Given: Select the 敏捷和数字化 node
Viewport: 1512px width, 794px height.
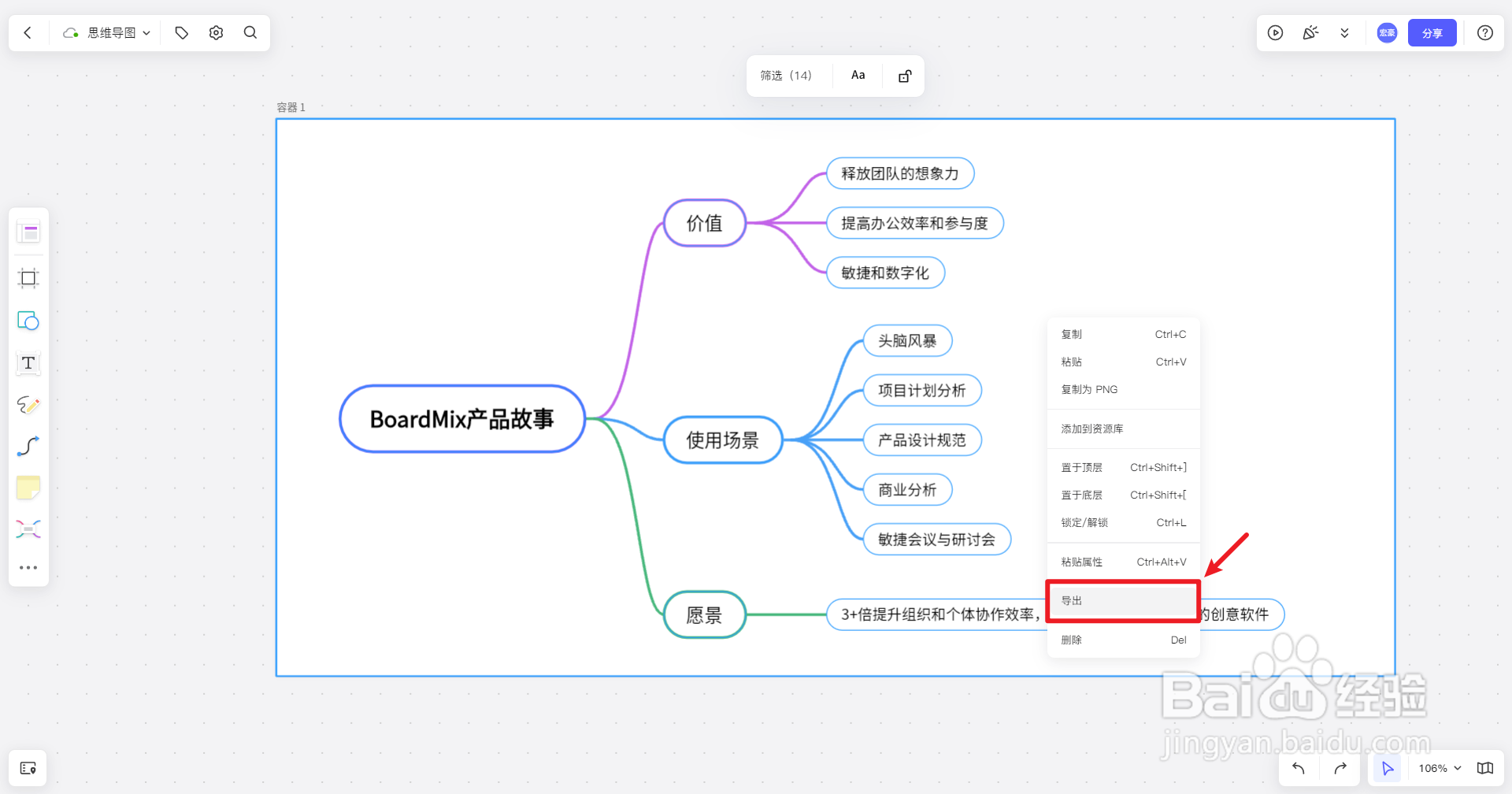Looking at the screenshot, I should 885,273.
